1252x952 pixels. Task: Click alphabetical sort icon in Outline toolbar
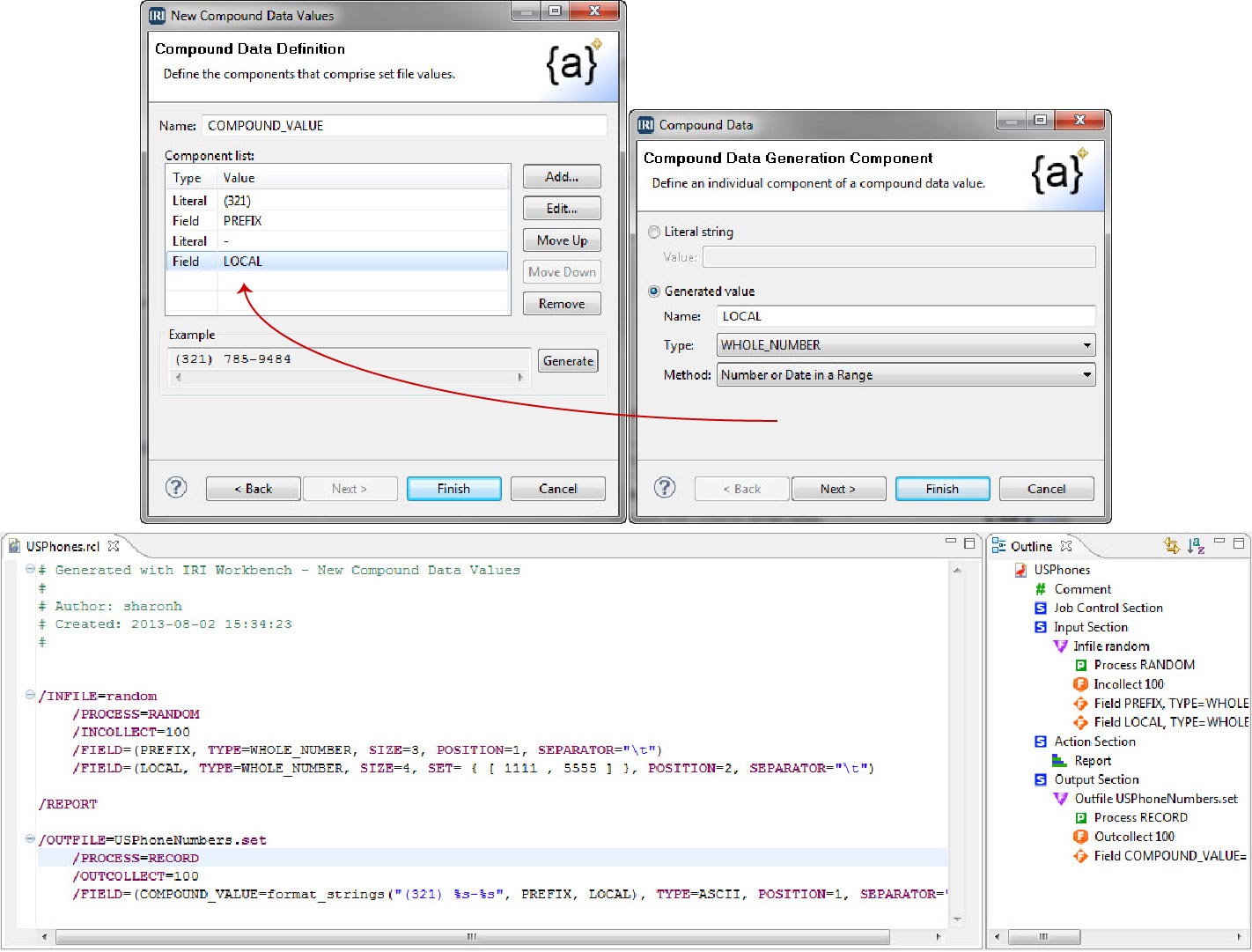pyautogui.click(x=1195, y=546)
